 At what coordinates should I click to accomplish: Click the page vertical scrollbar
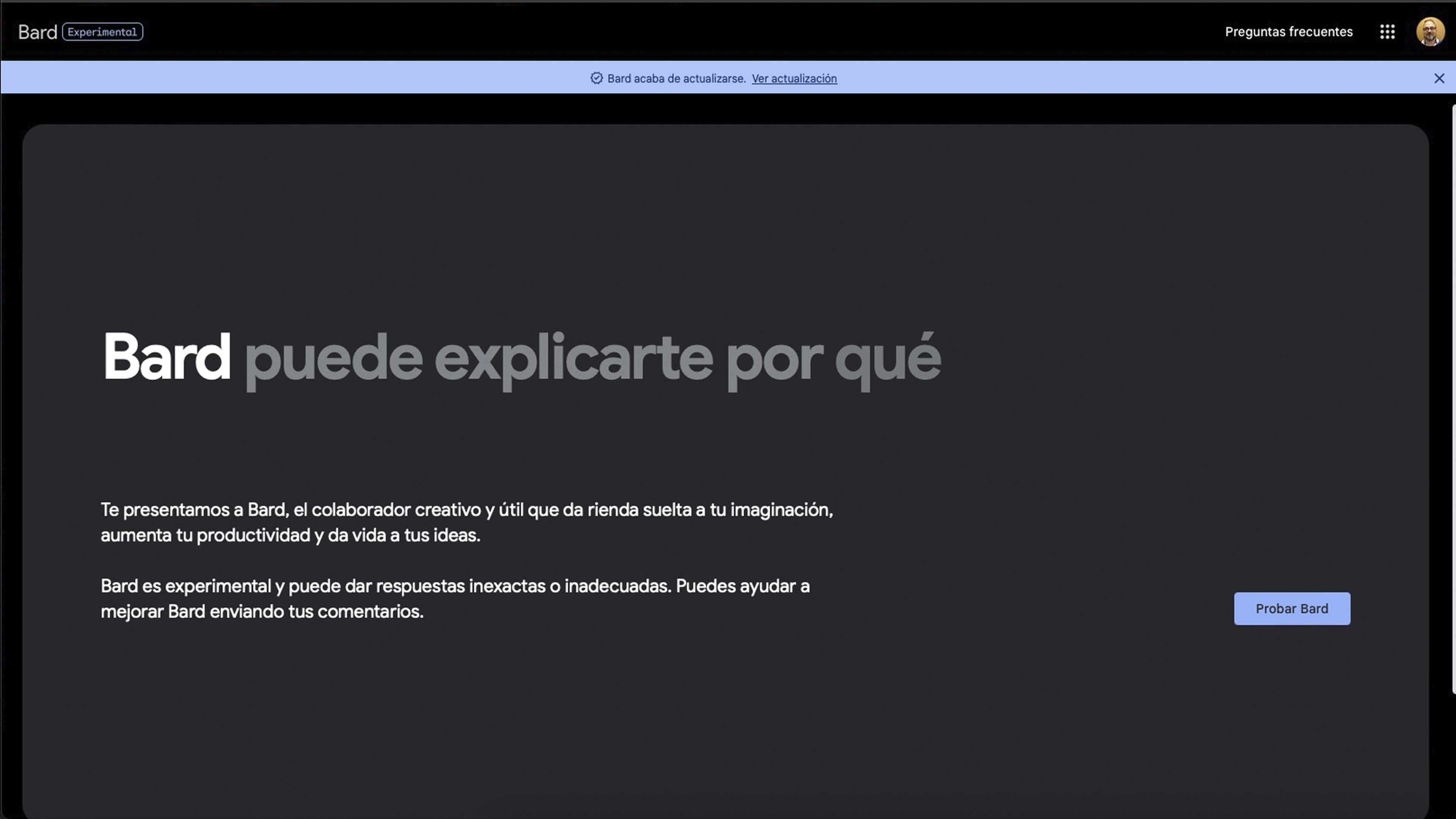click(x=1453, y=399)
